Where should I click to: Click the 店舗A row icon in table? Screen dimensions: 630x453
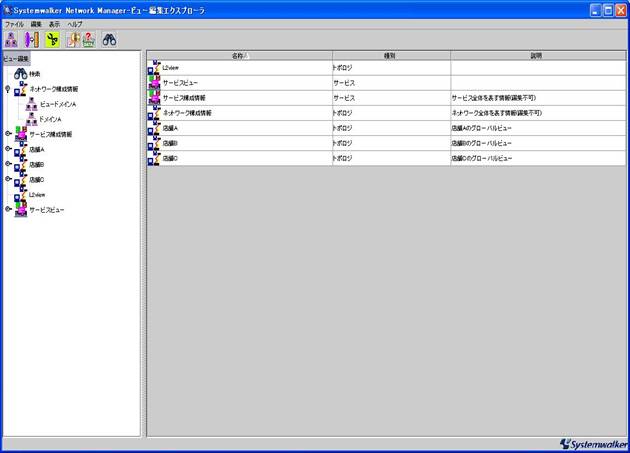click(x=154, y=128)
